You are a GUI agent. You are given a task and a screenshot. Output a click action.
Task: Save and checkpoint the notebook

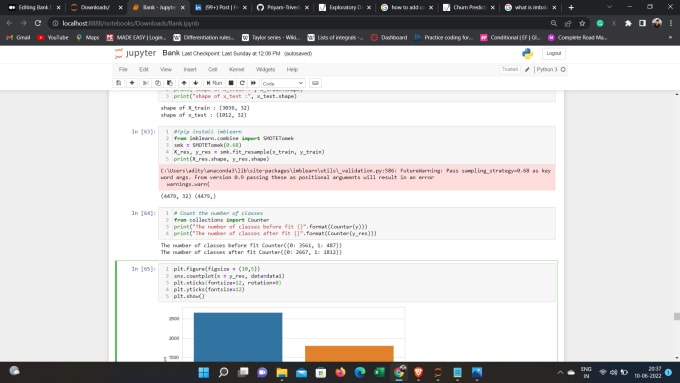click(x=118, y=83)
